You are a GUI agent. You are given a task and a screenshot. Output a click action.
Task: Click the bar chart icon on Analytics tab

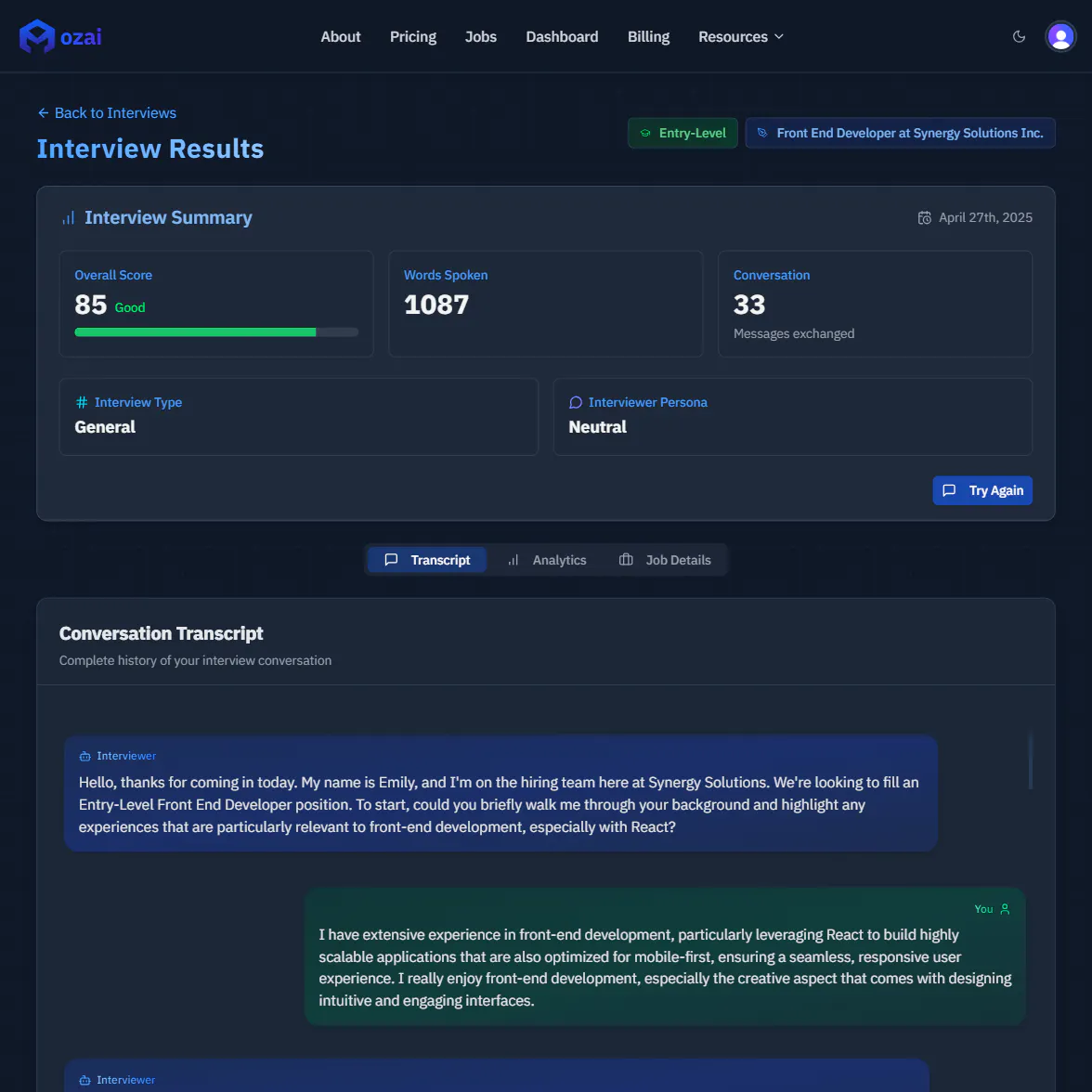(513, 560)
